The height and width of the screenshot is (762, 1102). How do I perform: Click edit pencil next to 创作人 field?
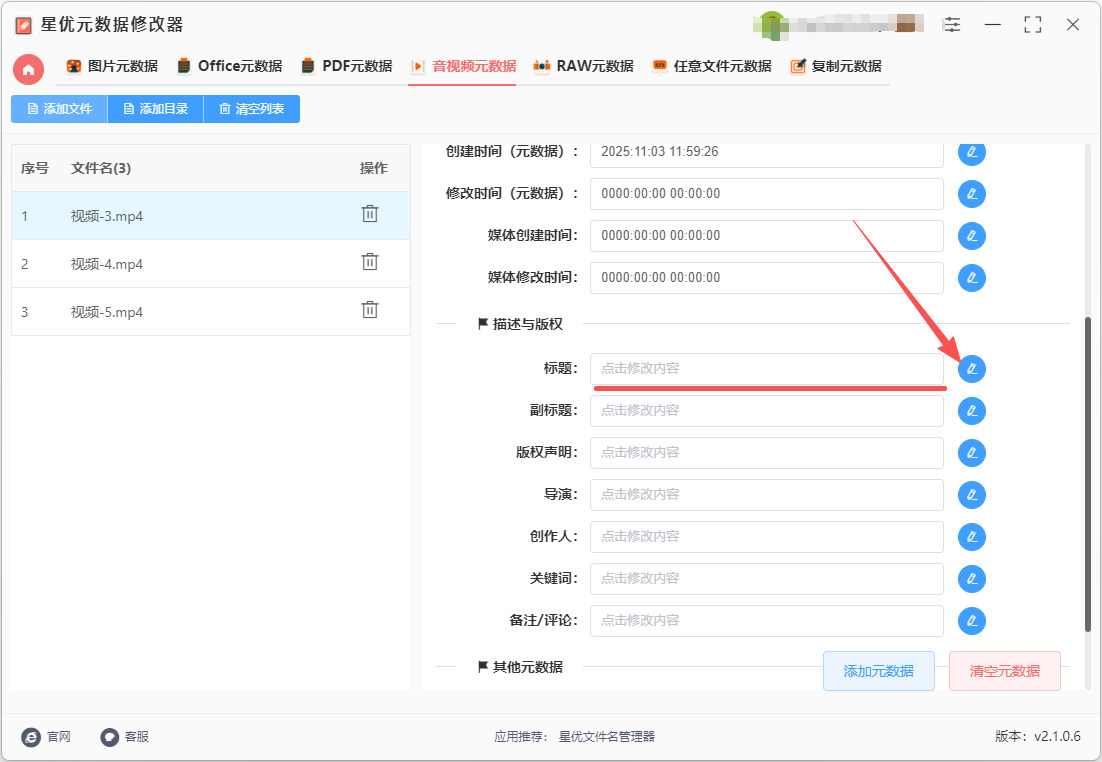tap(972, 537)
